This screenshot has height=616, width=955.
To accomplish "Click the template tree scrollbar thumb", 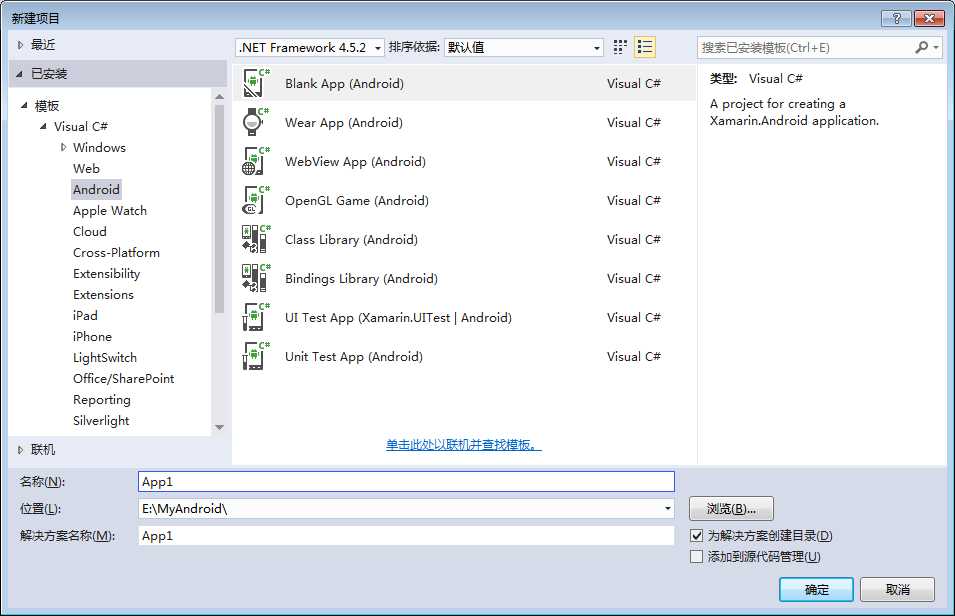I will point(220,210).
